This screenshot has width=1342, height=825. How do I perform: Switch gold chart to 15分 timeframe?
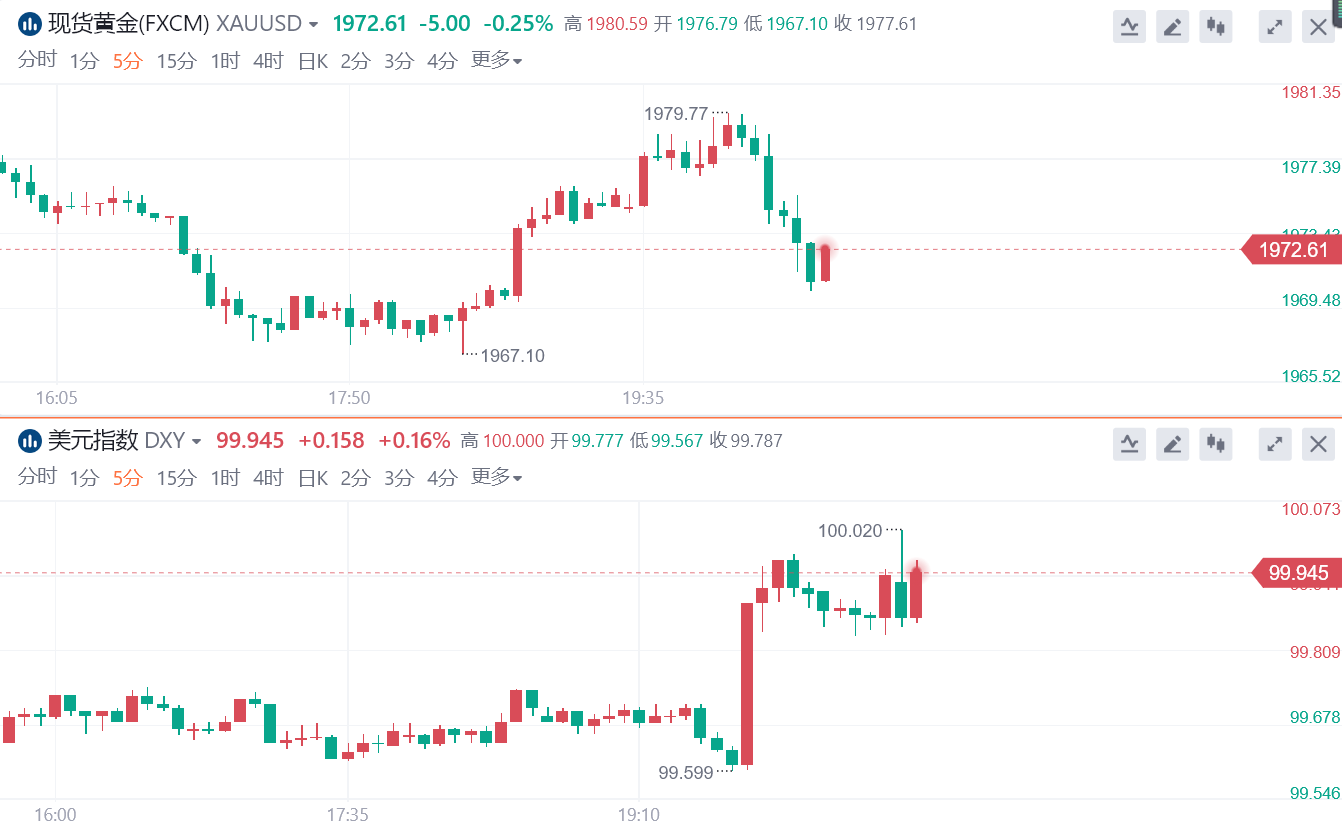(176, 61)
